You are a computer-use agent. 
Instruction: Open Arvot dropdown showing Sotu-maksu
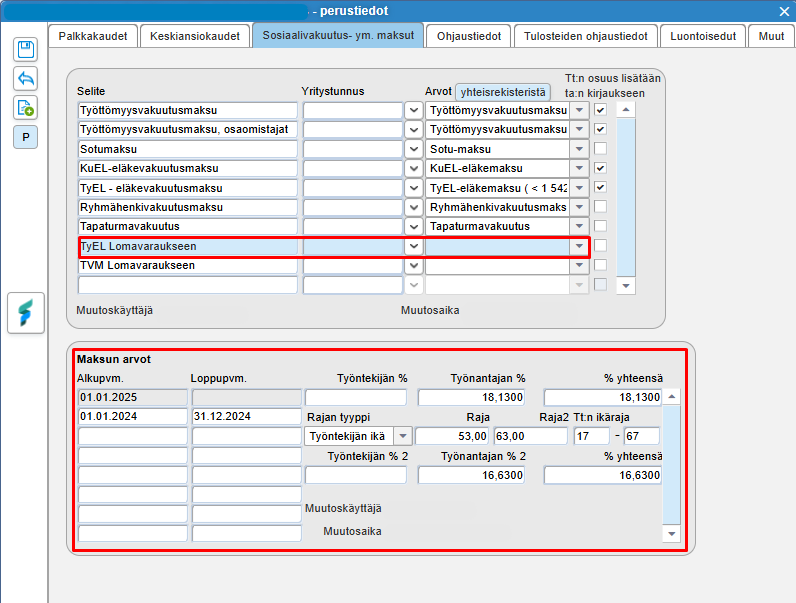(x=579, y=149)
